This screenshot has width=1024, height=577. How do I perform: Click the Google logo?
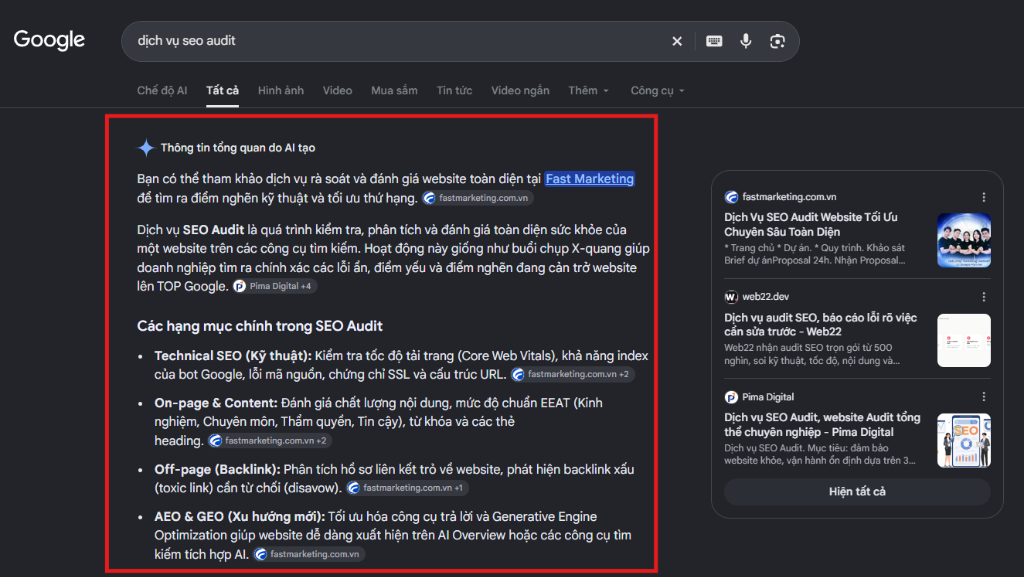pyautogui.click(x=49, y=40)
